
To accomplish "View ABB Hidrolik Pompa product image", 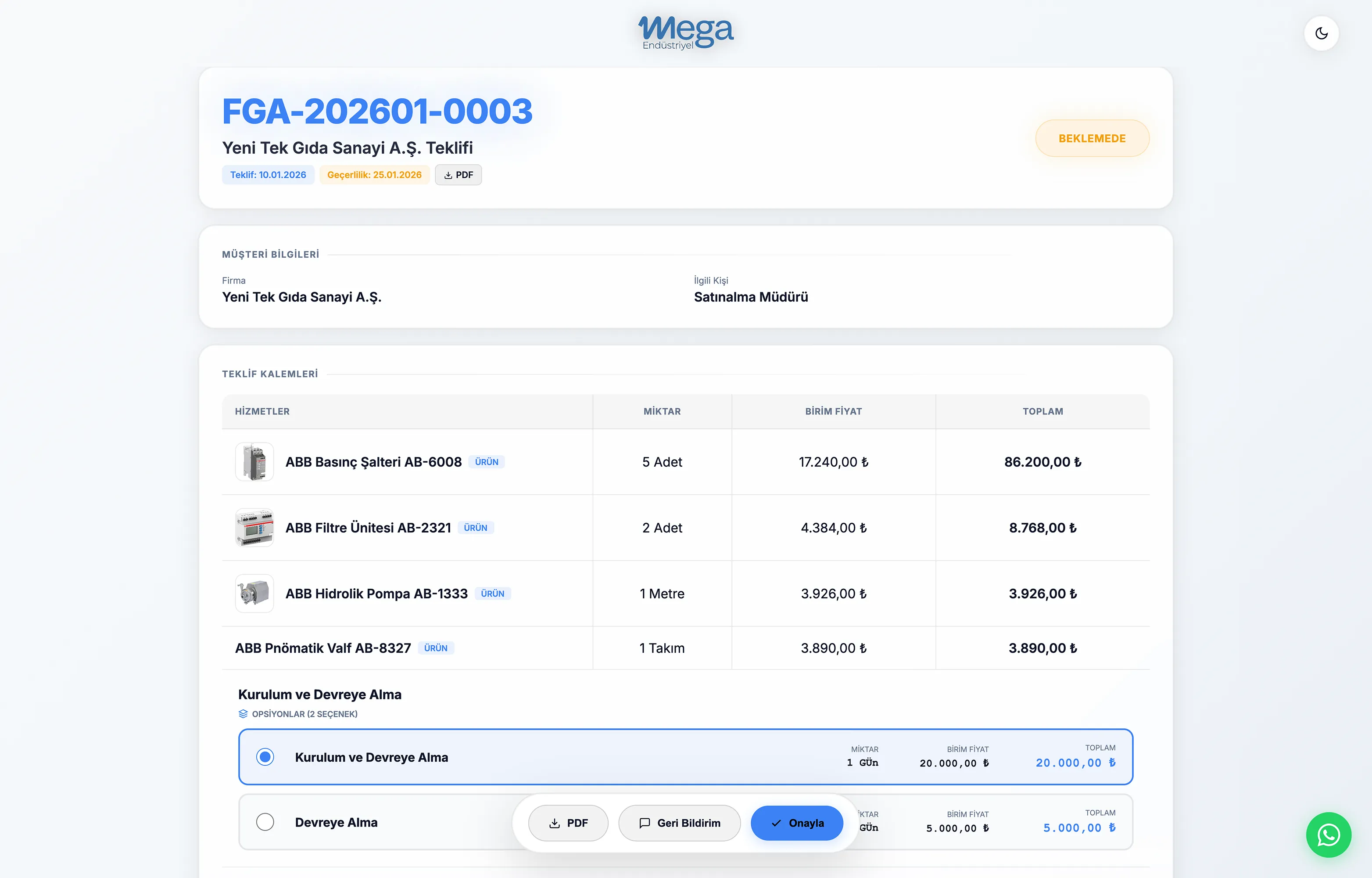I will [x=254, y=594].
